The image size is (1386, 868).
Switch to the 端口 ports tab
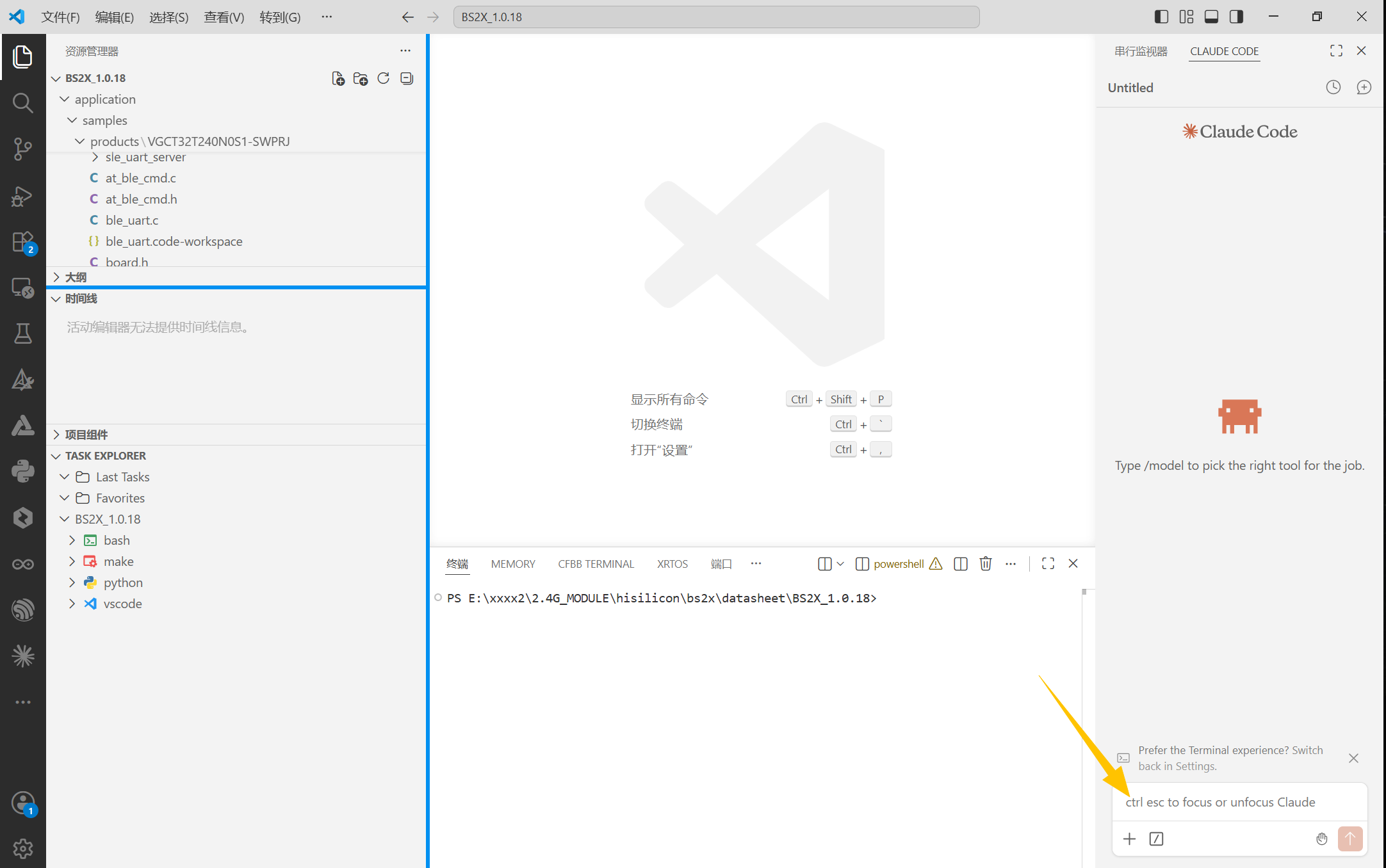pos(721,564)
